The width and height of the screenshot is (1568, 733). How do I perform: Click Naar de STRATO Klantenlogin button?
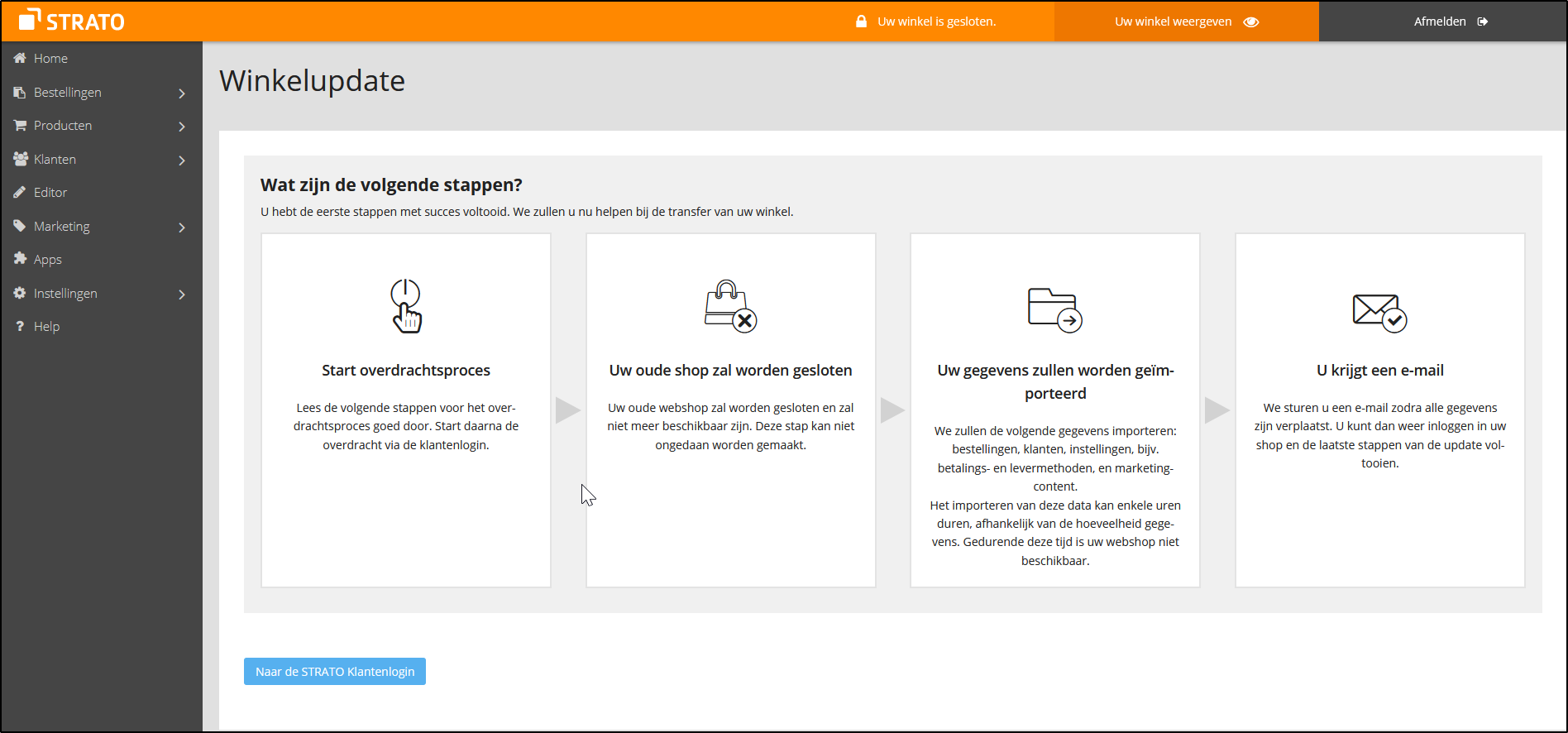click(x=335, y=671)
